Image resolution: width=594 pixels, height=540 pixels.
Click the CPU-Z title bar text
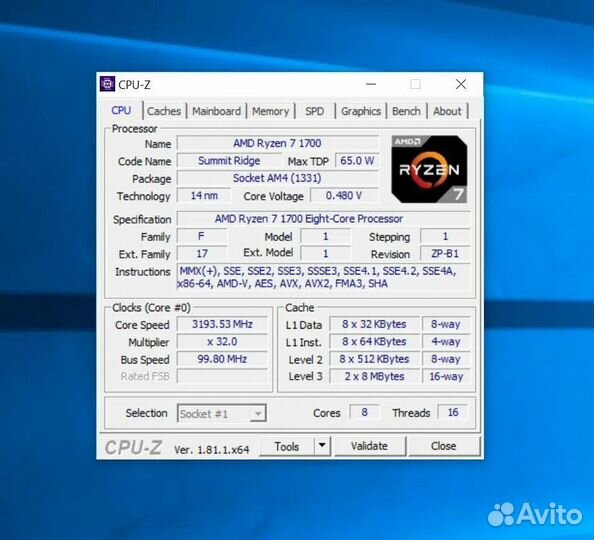pos(134,85)
